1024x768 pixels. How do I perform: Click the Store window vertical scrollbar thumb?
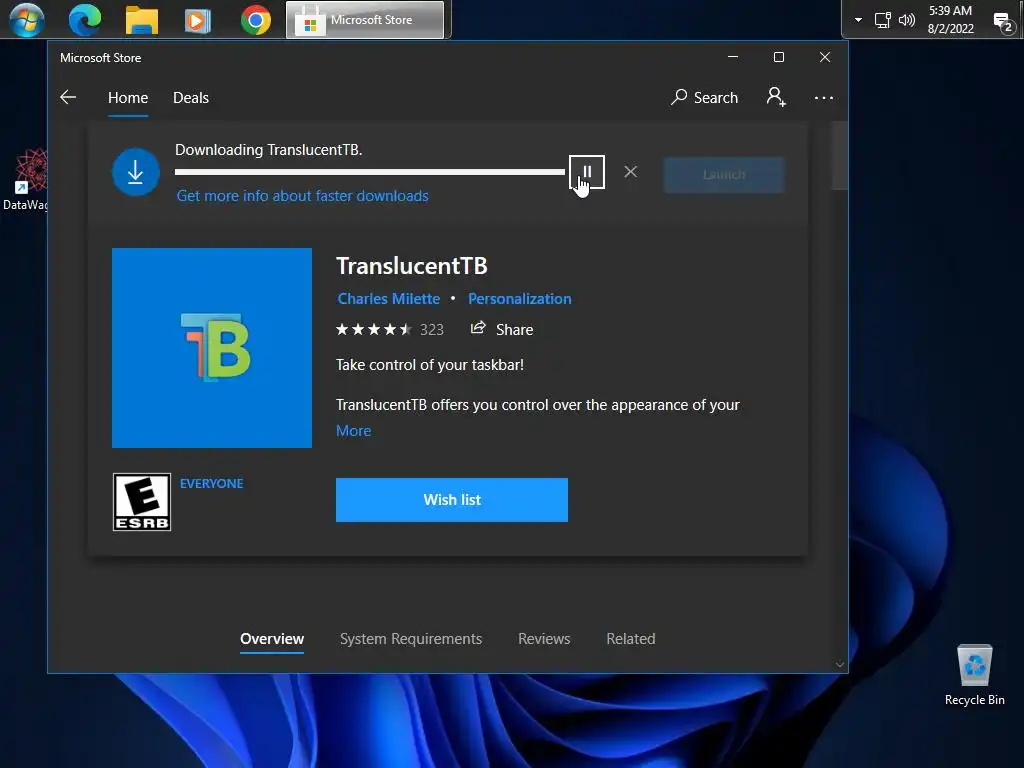click(840, 155)
